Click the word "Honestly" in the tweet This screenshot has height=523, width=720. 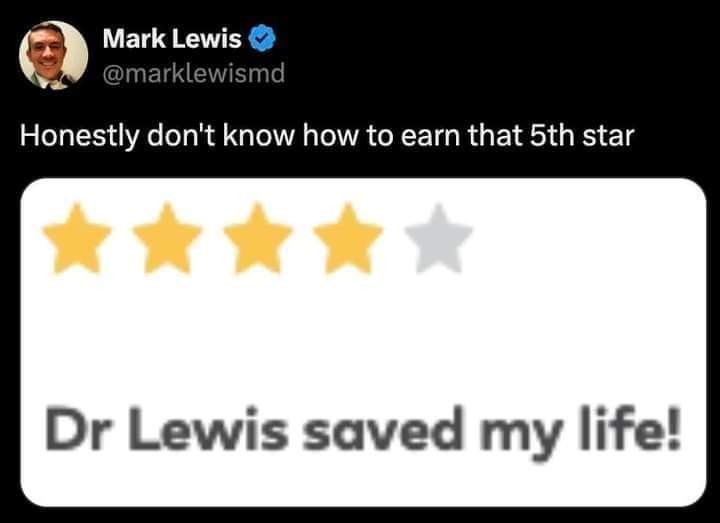point(79,136)
